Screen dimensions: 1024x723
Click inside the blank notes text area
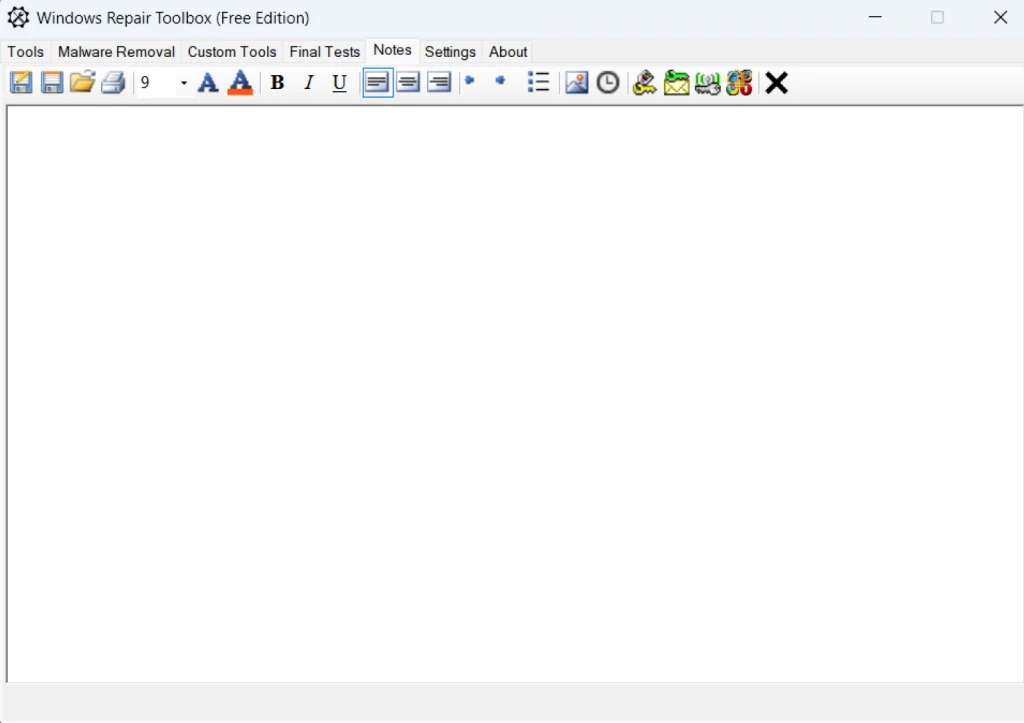[512, 390]
